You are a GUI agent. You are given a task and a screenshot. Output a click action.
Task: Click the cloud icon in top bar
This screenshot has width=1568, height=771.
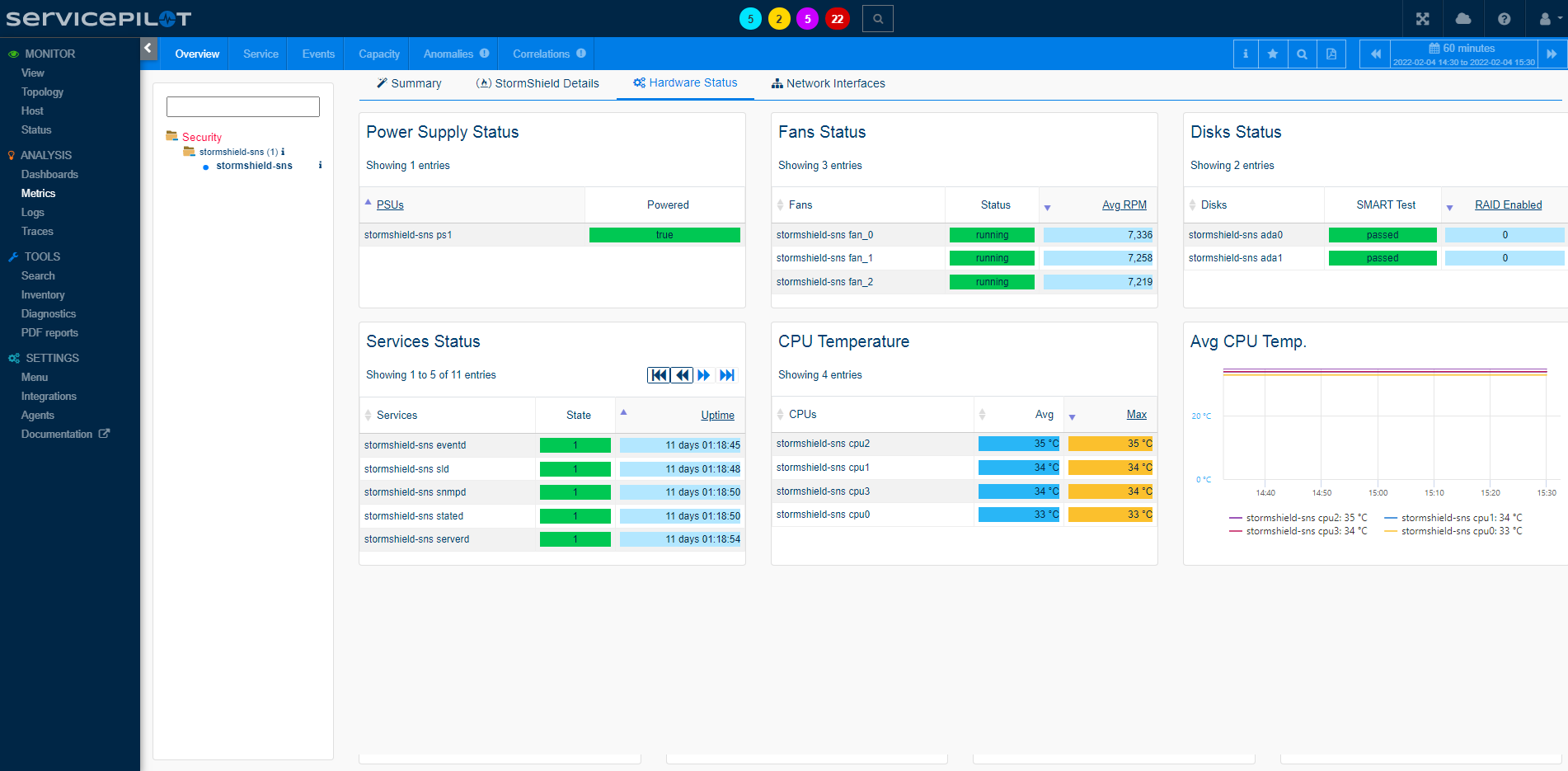pos(1463,19)
